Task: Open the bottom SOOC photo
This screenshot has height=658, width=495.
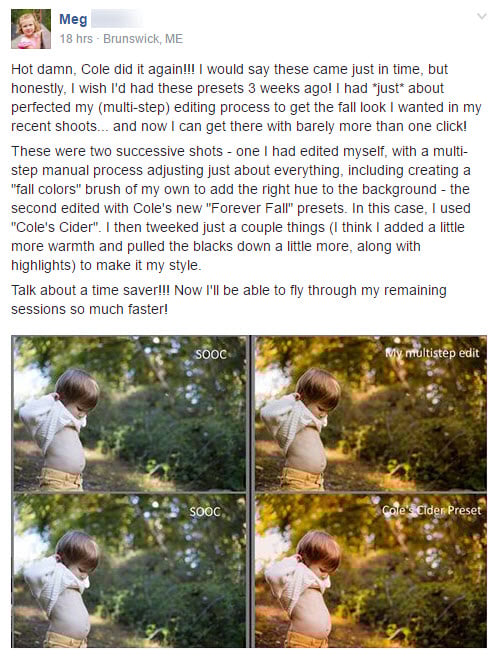Action: coord(130,570)
